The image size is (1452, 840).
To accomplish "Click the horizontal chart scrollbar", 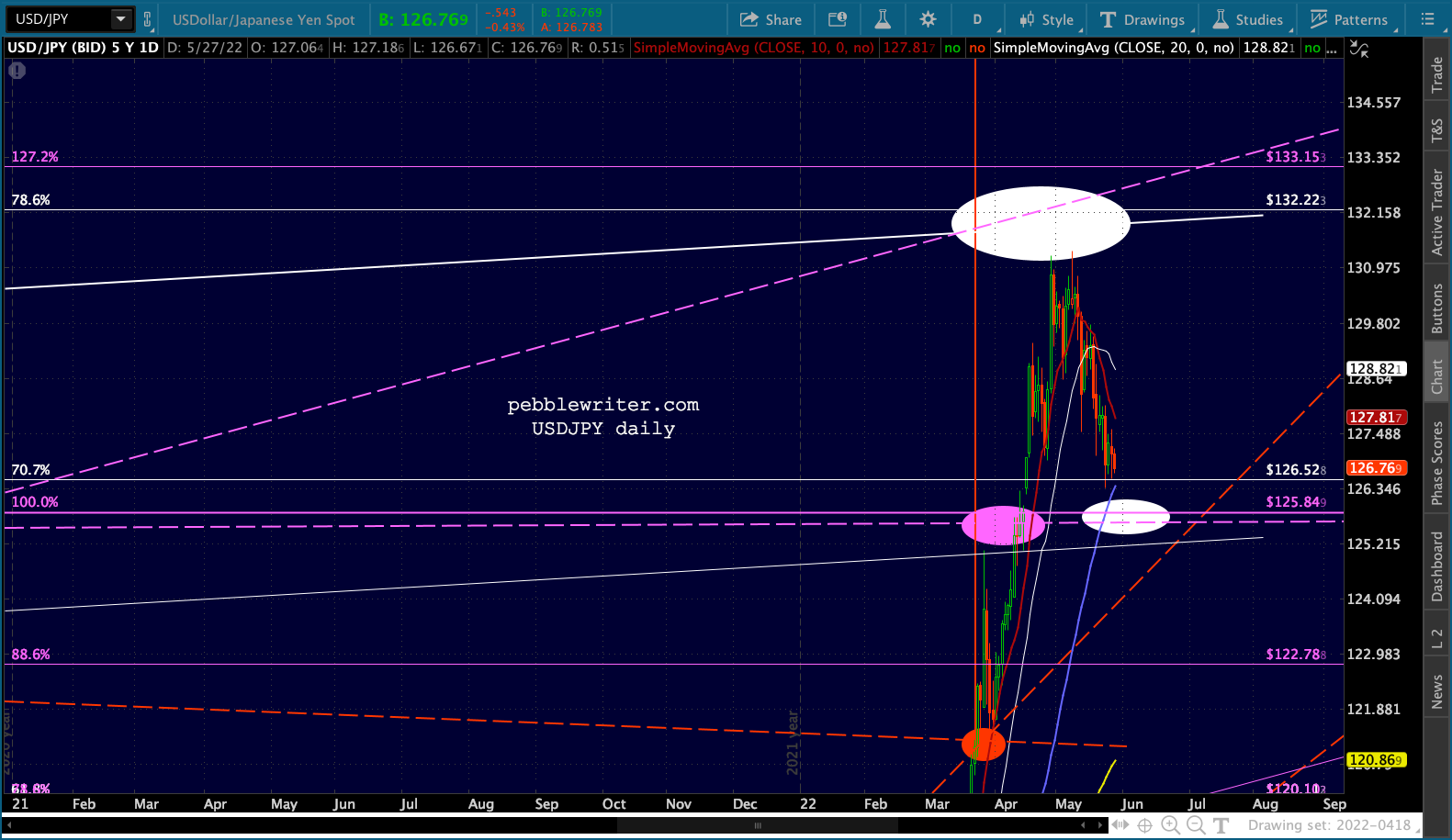I will pos(758,825).
